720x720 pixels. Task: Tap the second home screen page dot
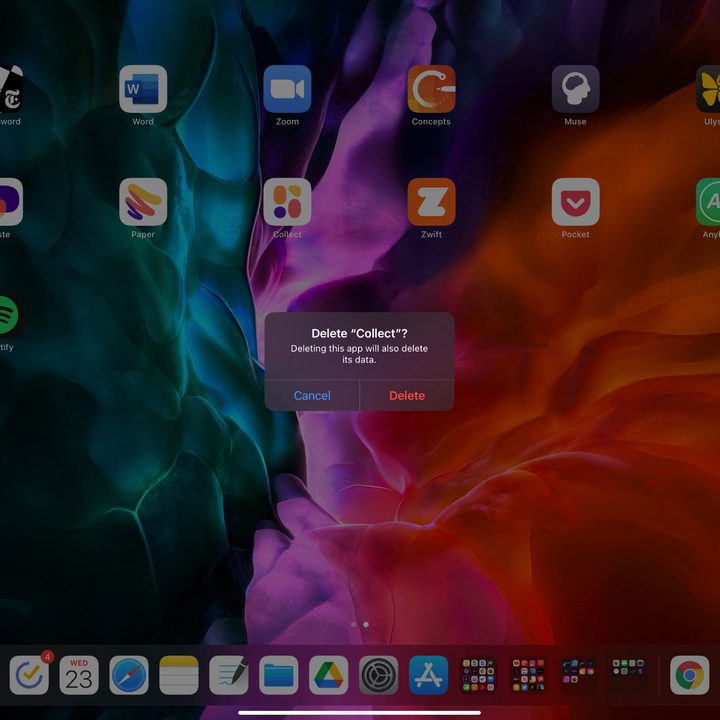point(366,624)
